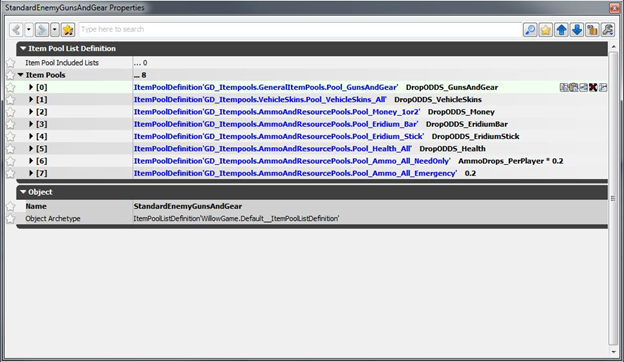Select the DropODDS_GunsAndGear value text
This screenshot has height=362, width=624.
tap(452, 87)
